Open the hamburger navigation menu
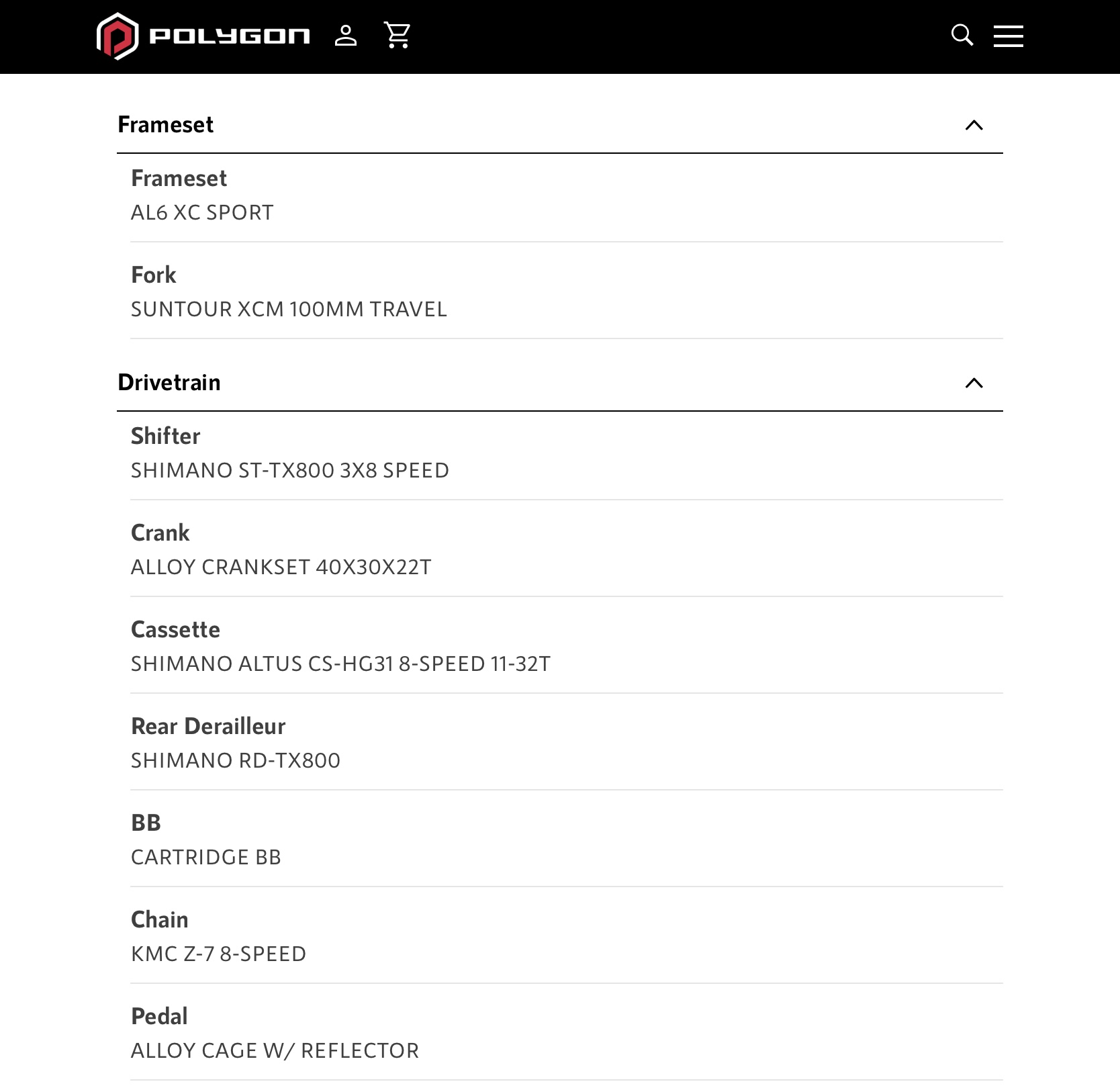The image size is (1120, 1090). click(1008, 36)
